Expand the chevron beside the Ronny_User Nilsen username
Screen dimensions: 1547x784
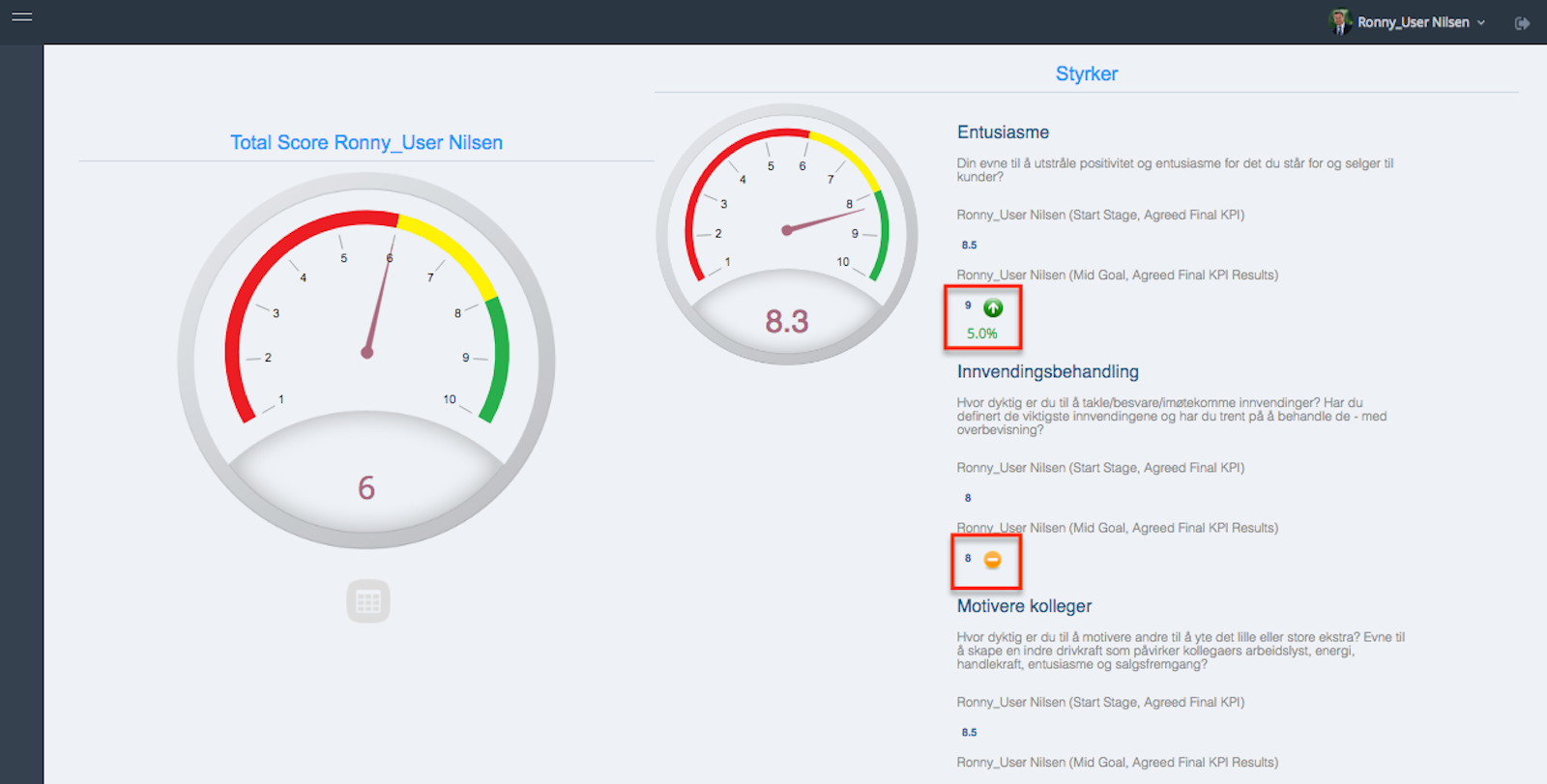(x=1481, y=23)
